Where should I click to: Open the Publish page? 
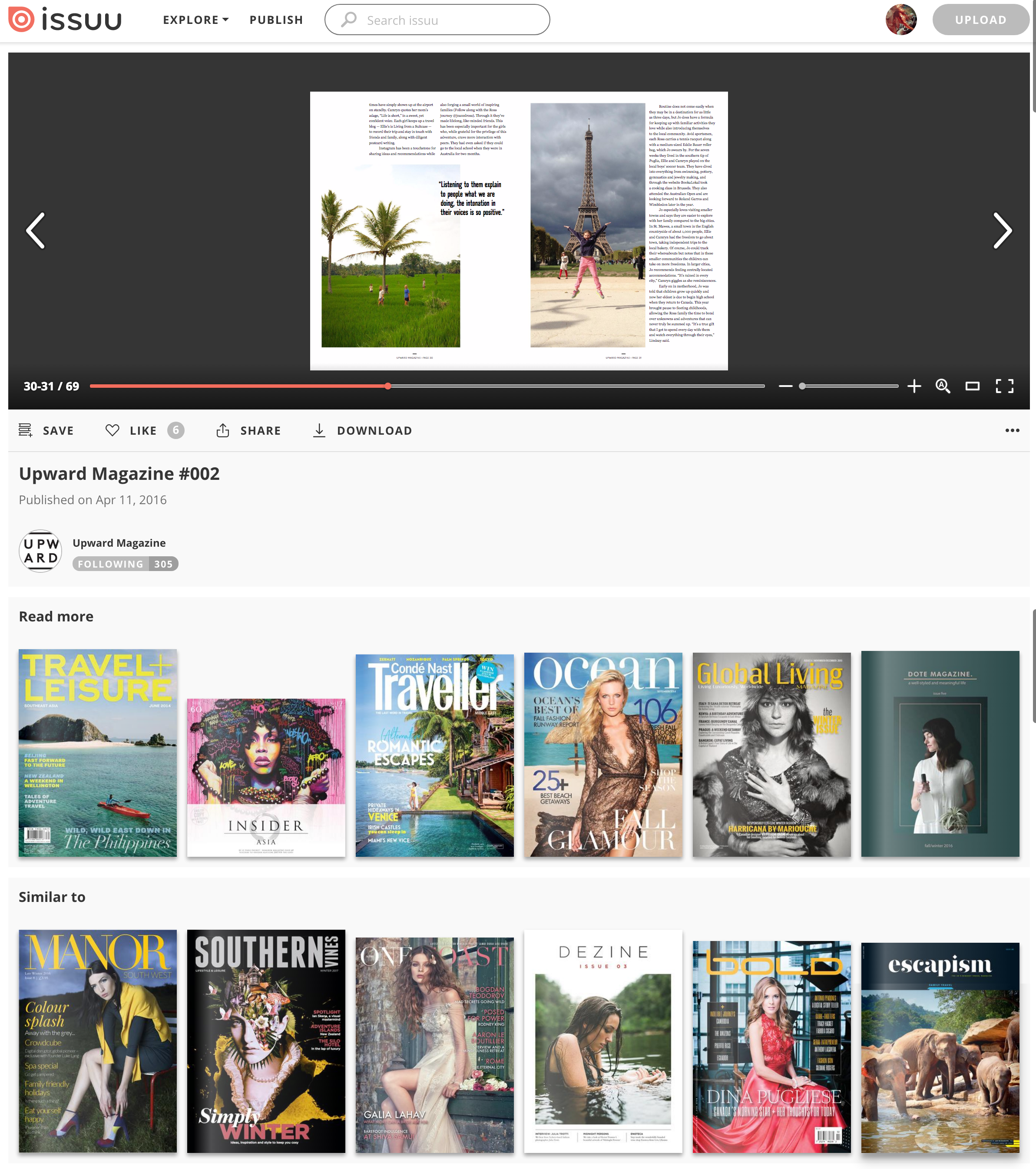click(x=276, y=20)
